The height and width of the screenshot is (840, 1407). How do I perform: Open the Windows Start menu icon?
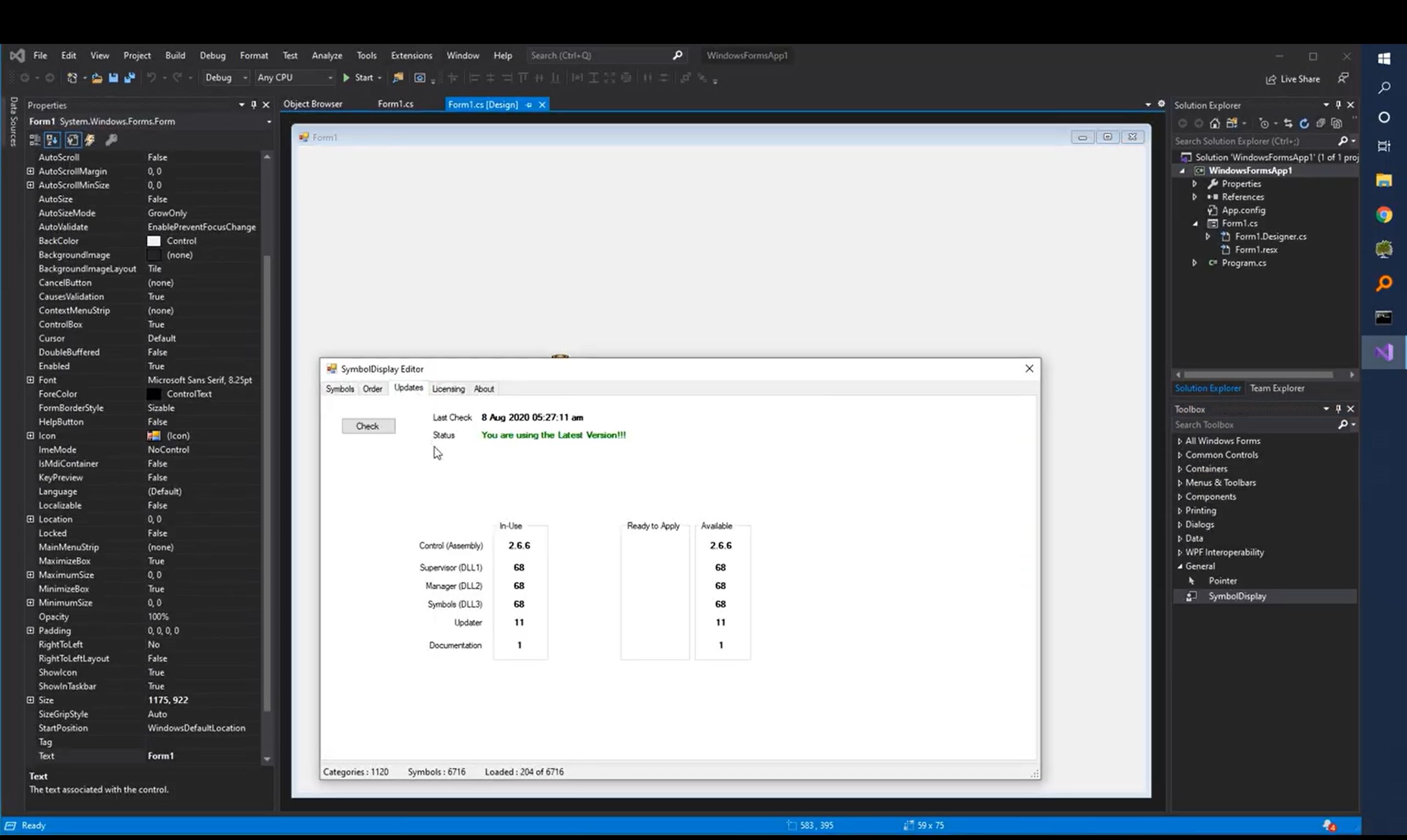tap(1384, 58)
